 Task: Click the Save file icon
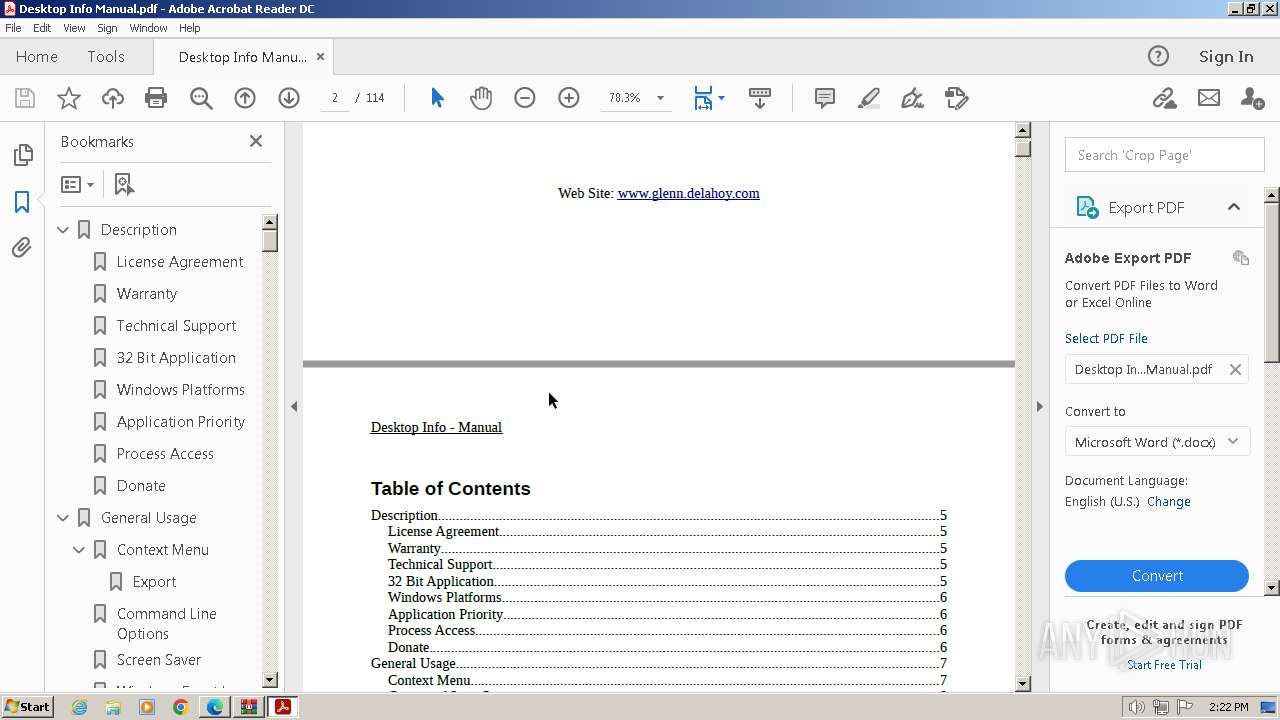pos(25,98)
